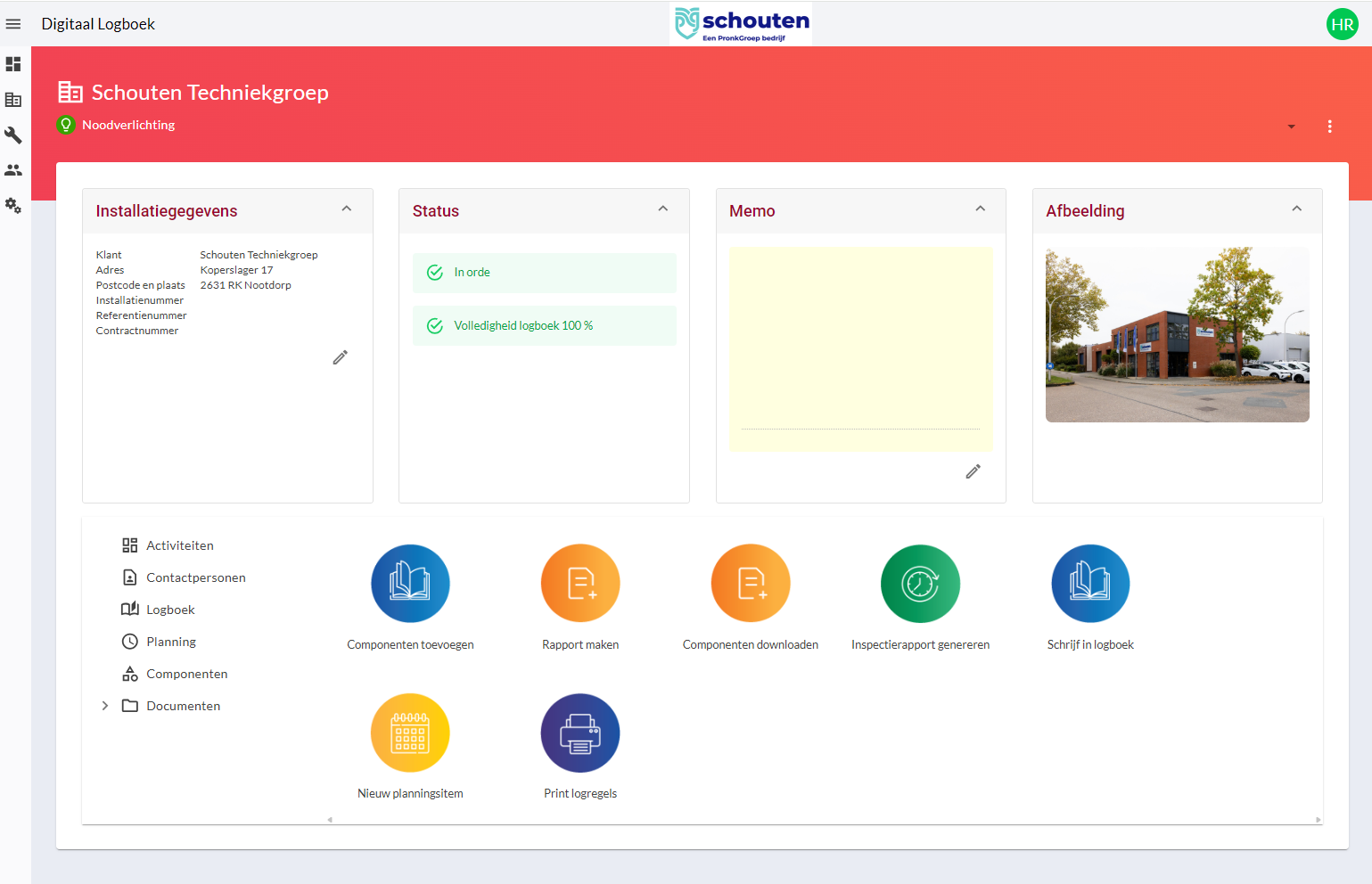Open the three-dot options menu
Image resolution: width=1372 pixels, height=884 pixels.
(1329, 127)
